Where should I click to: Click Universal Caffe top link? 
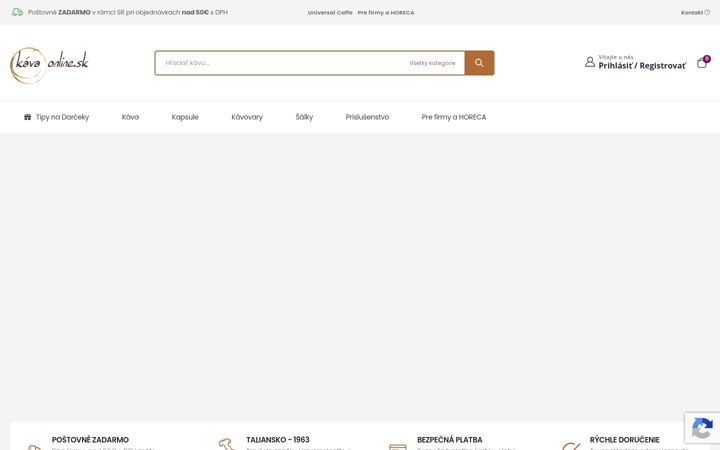[330, 13]
